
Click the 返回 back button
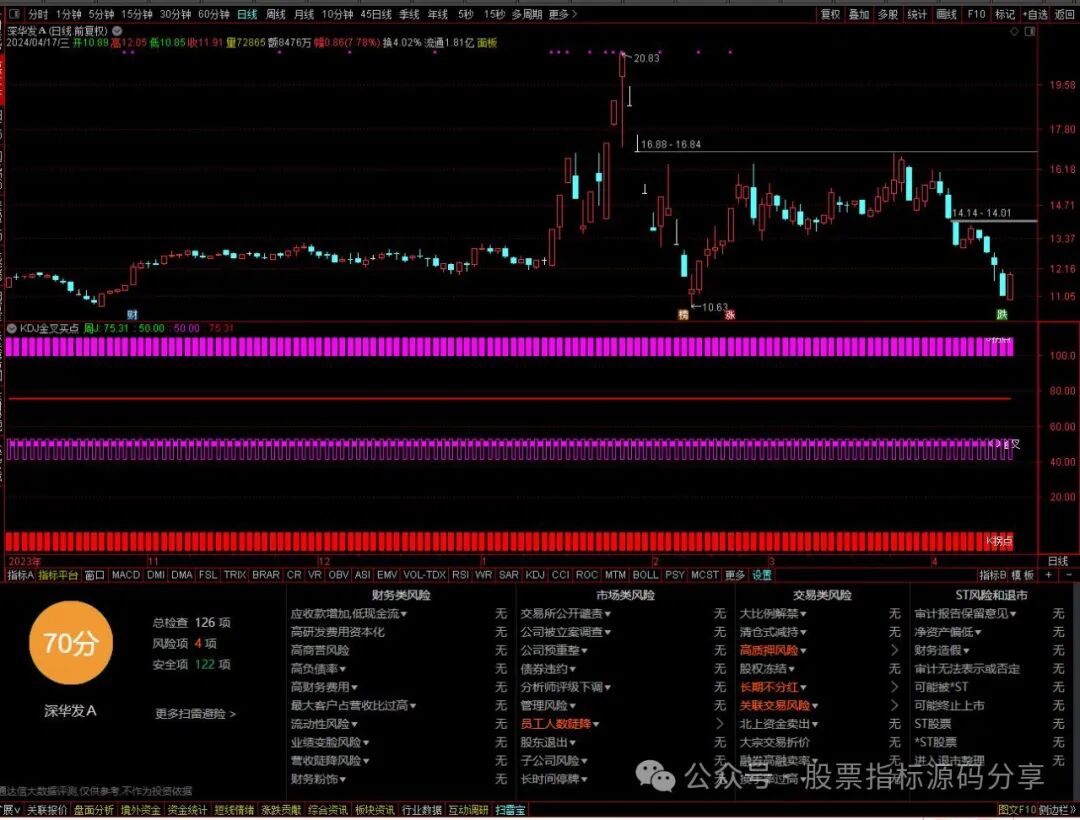(1065, 14)
